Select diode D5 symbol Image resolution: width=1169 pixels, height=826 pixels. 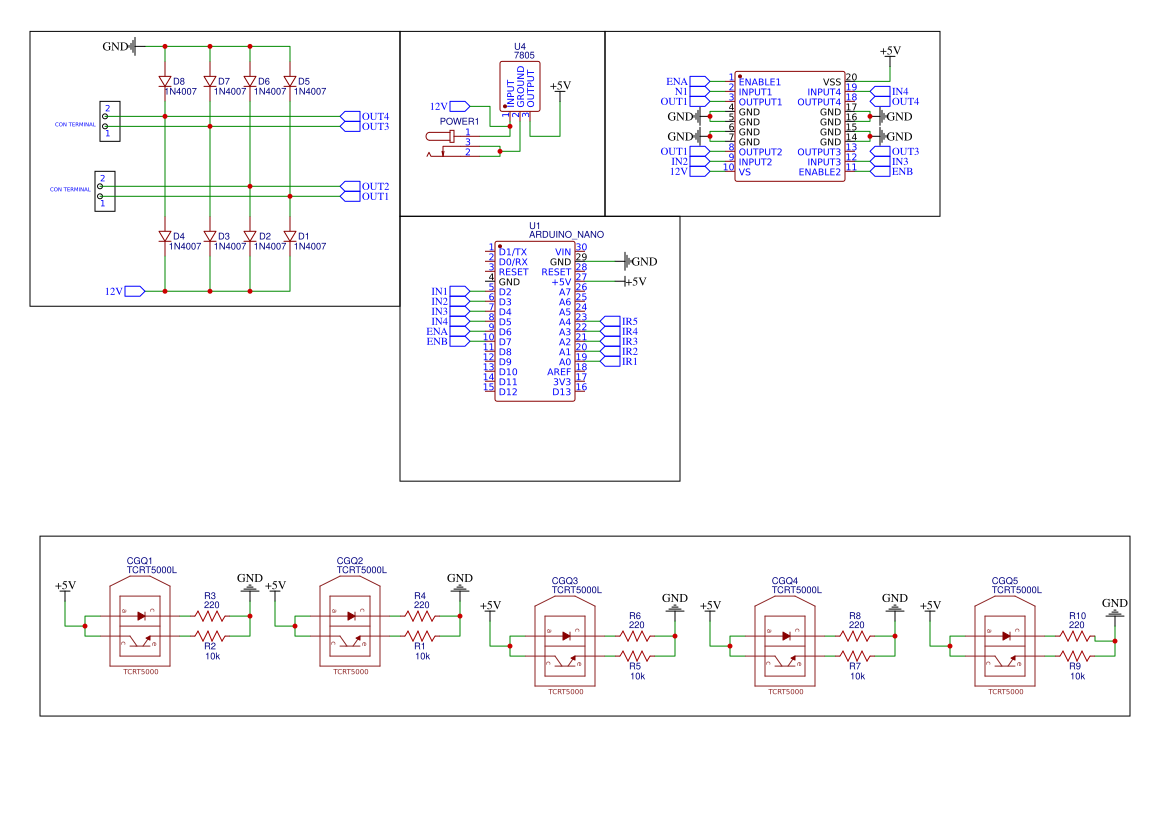click(290, 81)
